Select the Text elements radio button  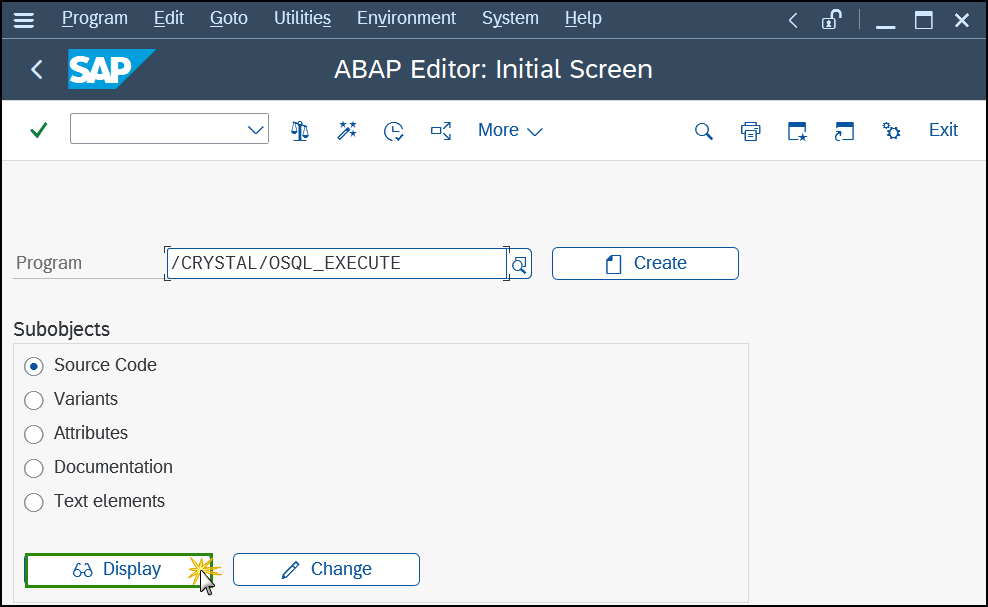(x=33, y=502)
